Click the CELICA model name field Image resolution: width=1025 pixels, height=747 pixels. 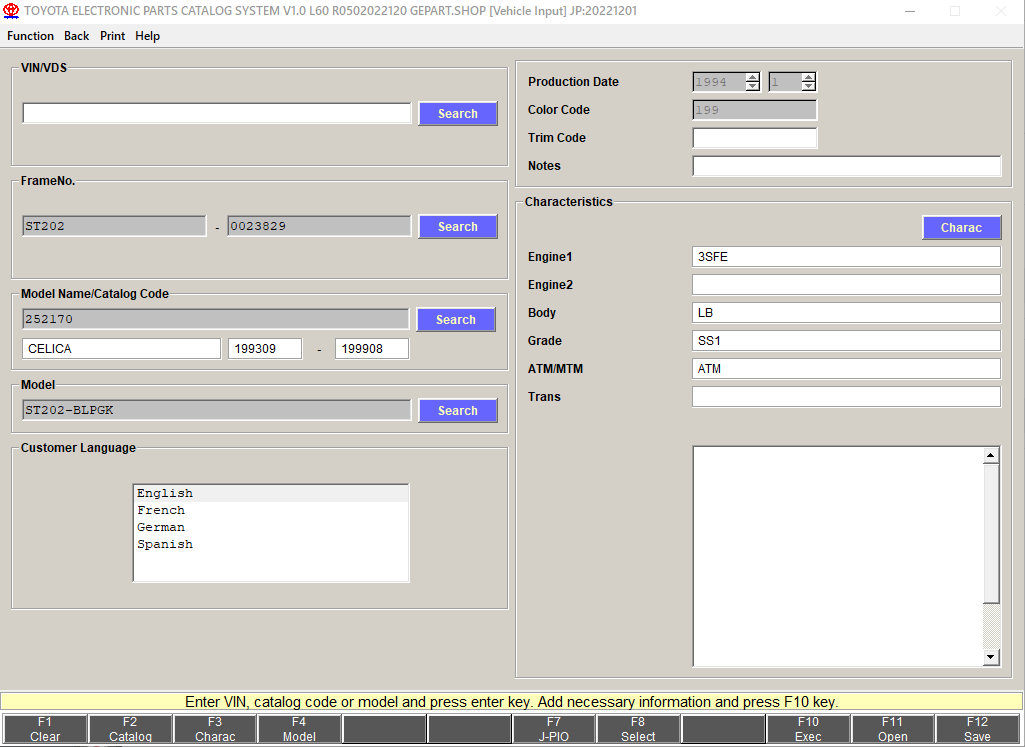[122, 348]
